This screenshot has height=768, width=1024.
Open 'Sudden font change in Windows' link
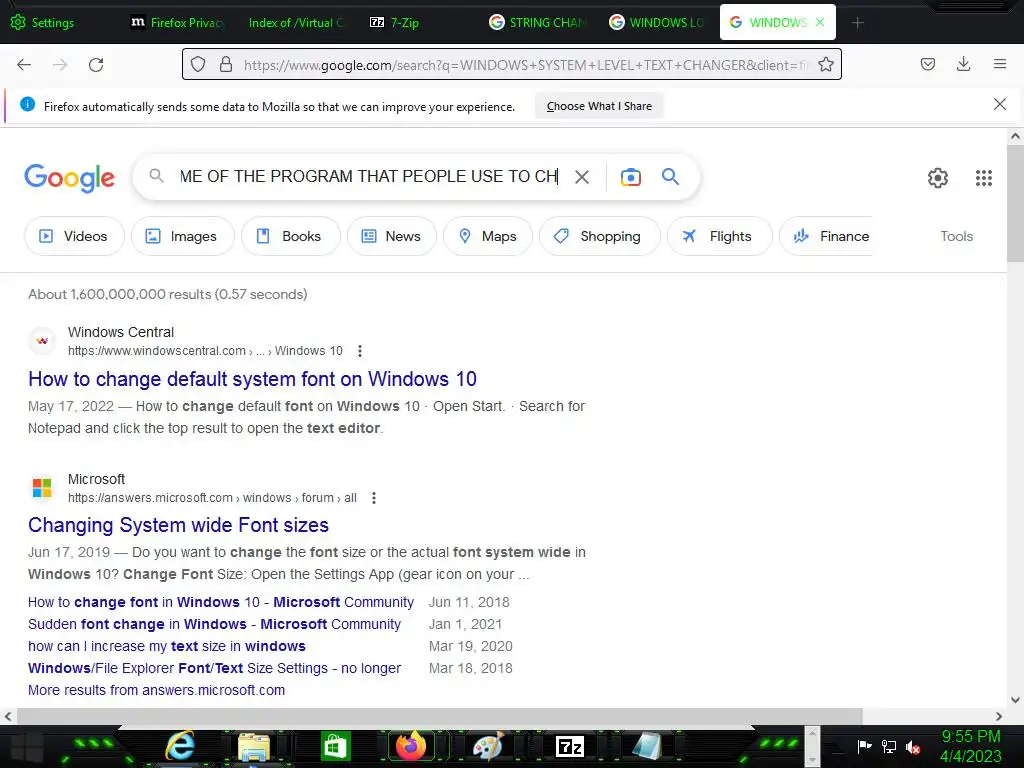pyautogui.click(x=214, y=624)
